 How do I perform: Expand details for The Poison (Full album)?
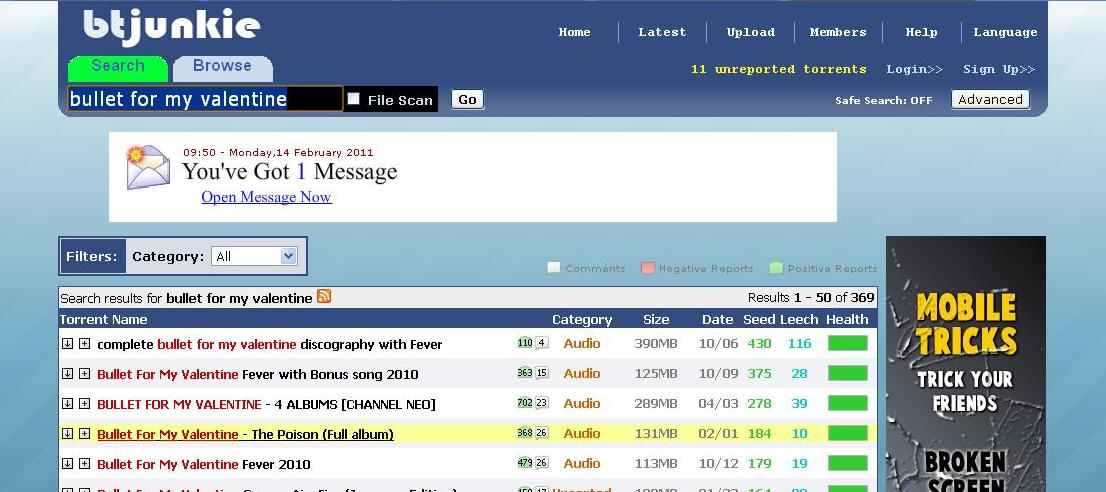(x=85, y=433)
